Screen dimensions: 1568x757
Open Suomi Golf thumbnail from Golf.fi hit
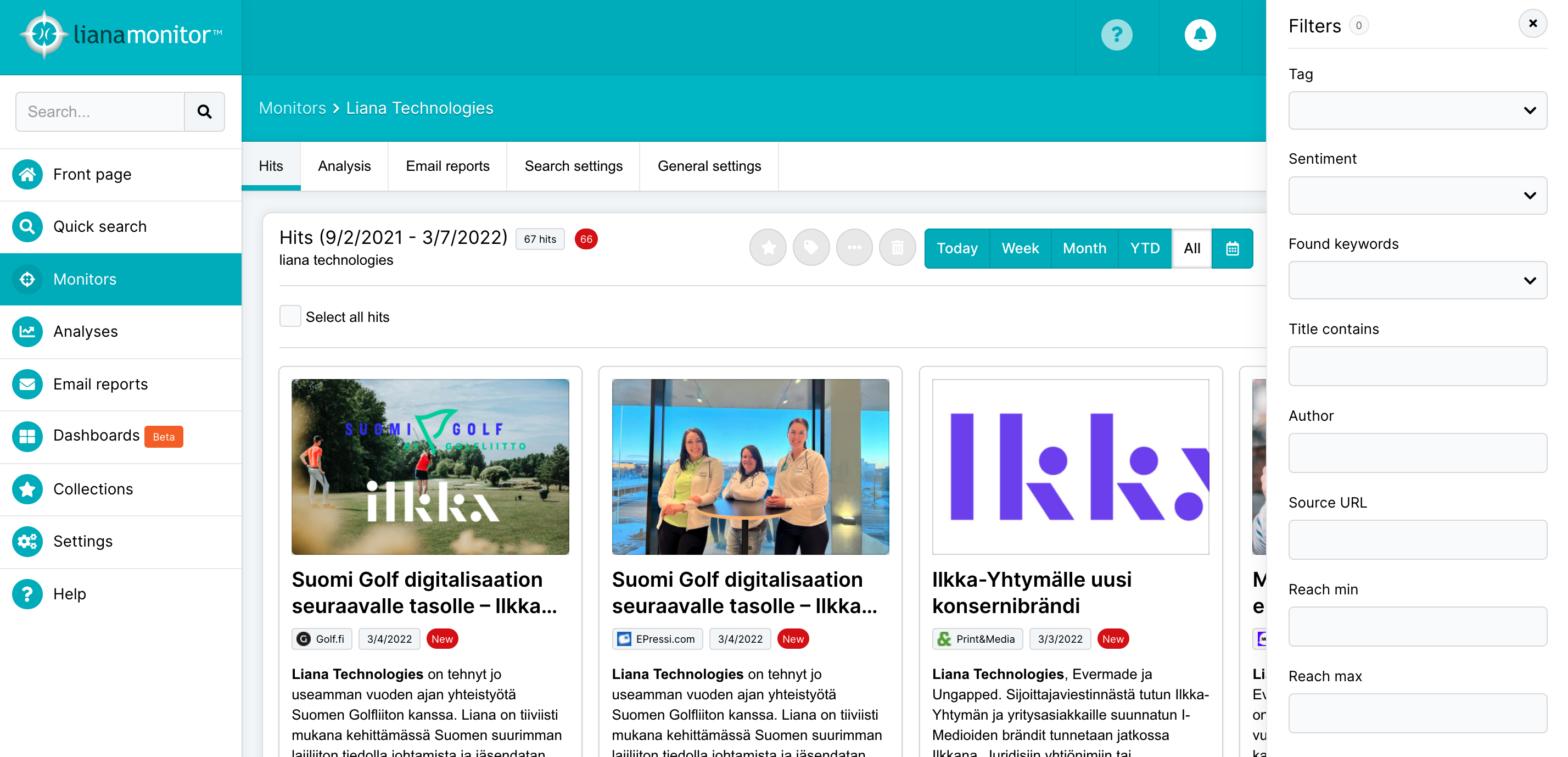point(430,466)
